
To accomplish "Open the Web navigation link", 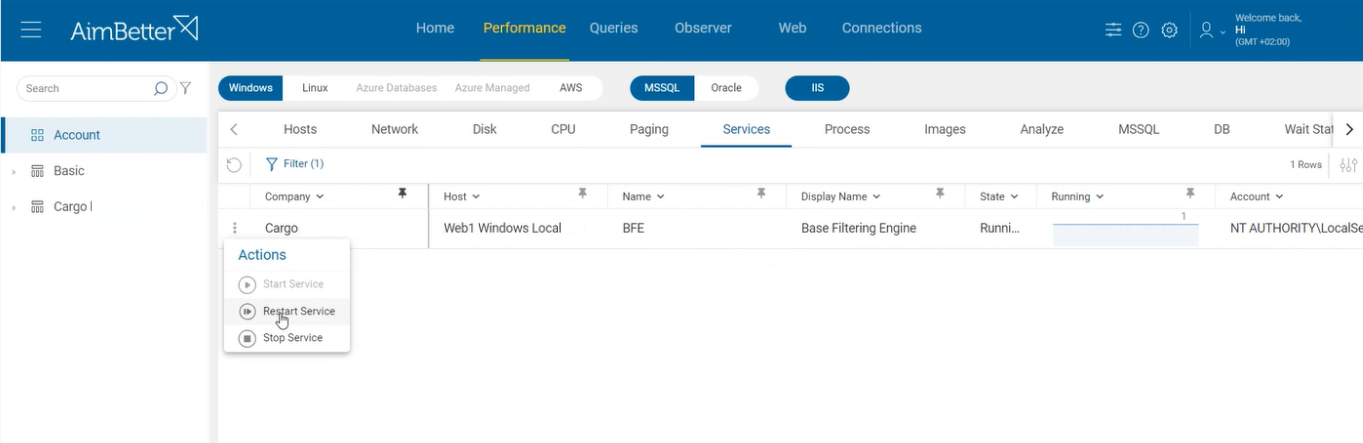I will 792,28.
